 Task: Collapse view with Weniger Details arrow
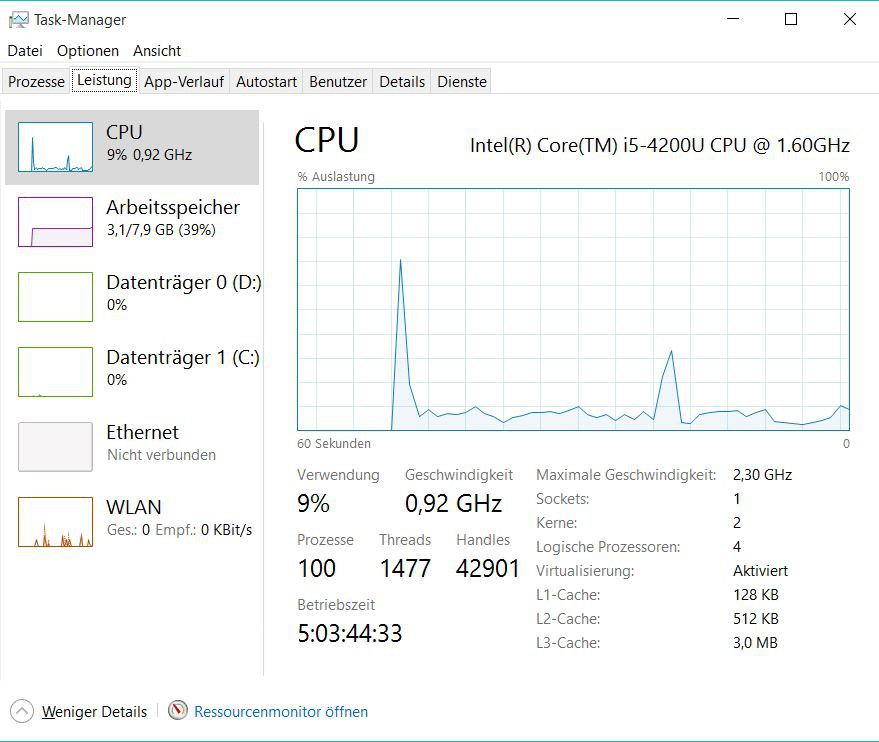[x=22, y=711]
